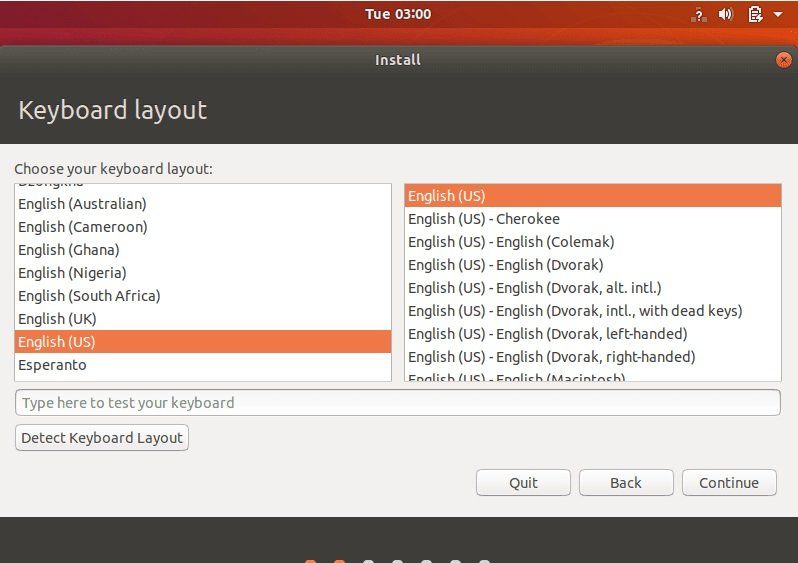This screenshot has width=798, height=563.
Task: Choose English (Colemak) variant
Action: [593, 241]
